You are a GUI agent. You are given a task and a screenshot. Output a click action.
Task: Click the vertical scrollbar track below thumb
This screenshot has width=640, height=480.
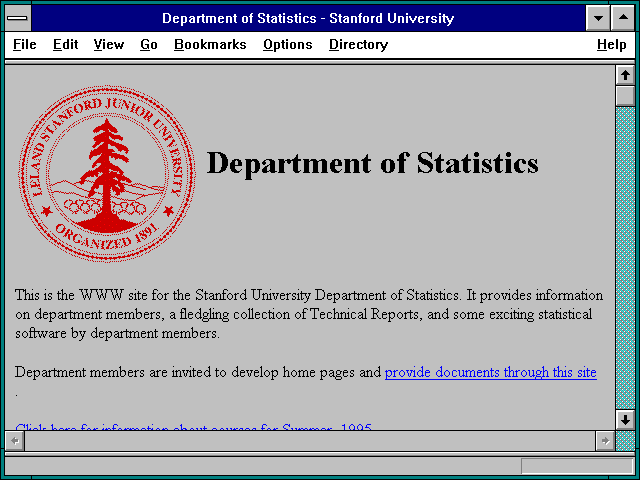point(625,258)
